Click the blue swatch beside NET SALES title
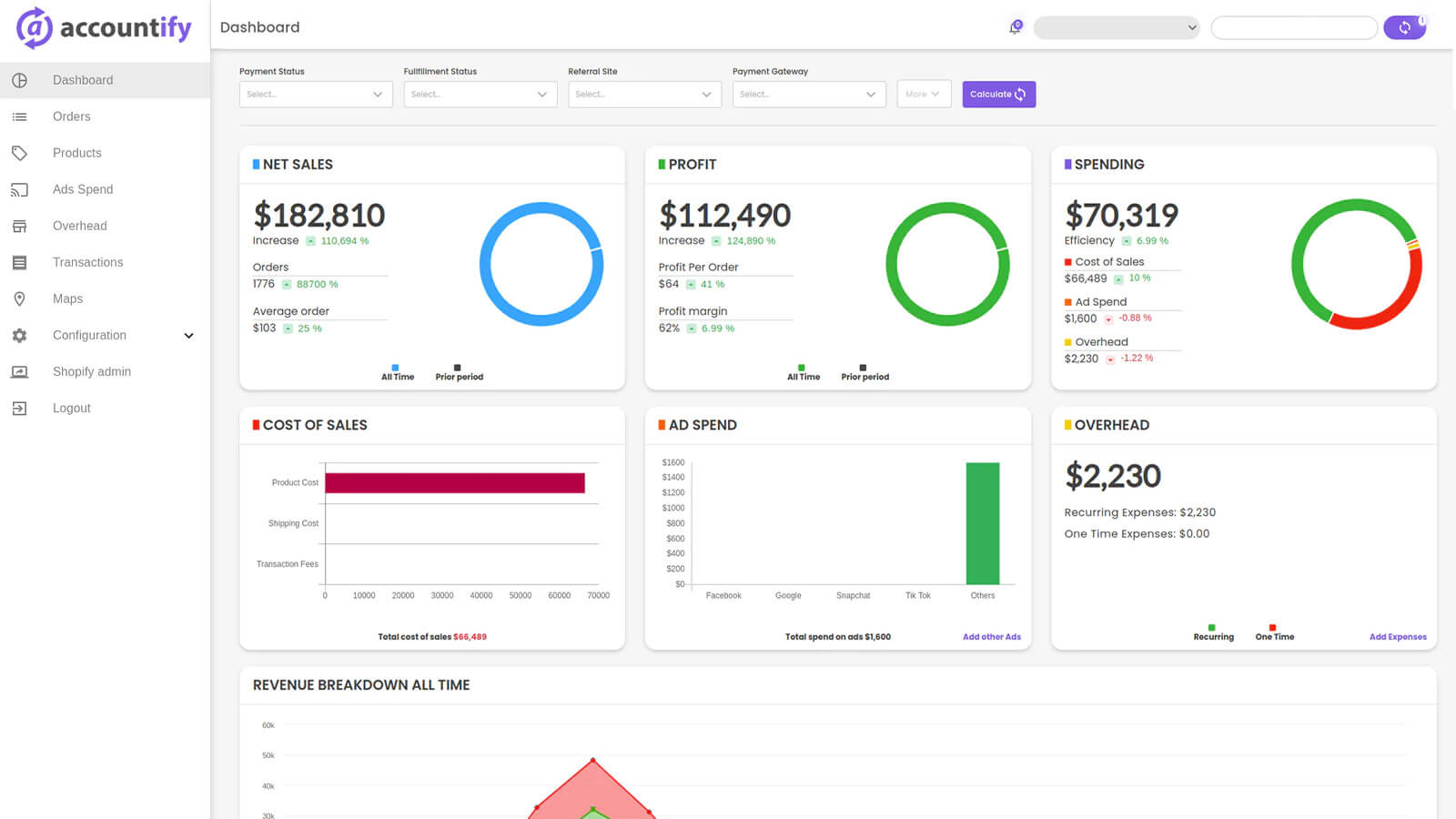This screenshot has height=819, width=1456. pos(256,164)
